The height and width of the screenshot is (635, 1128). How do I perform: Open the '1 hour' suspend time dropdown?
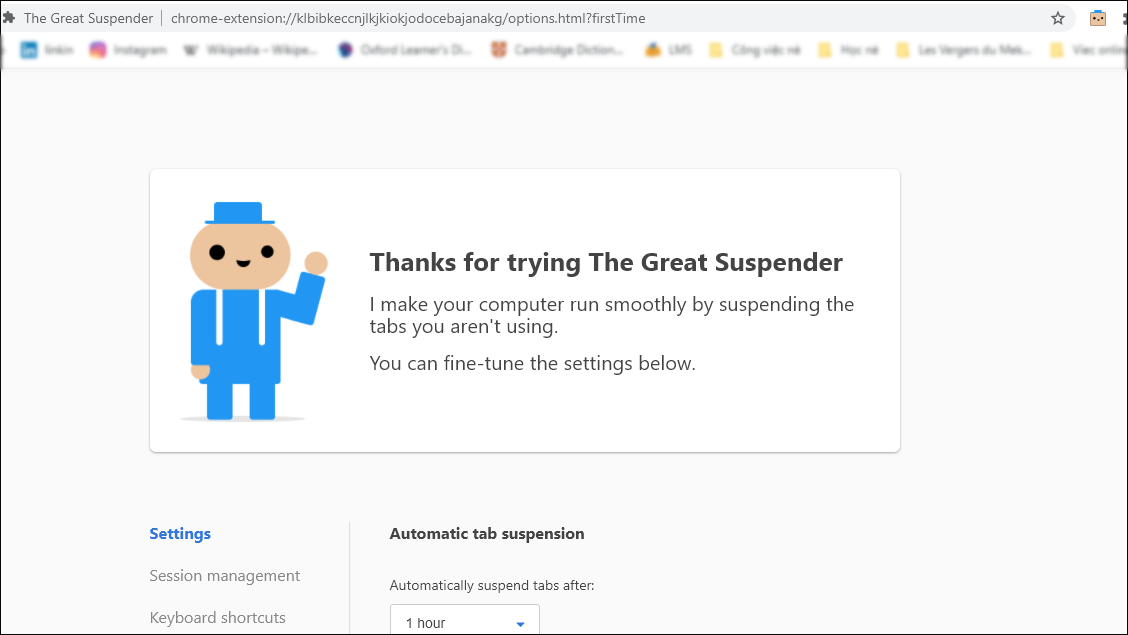[465, 621]
